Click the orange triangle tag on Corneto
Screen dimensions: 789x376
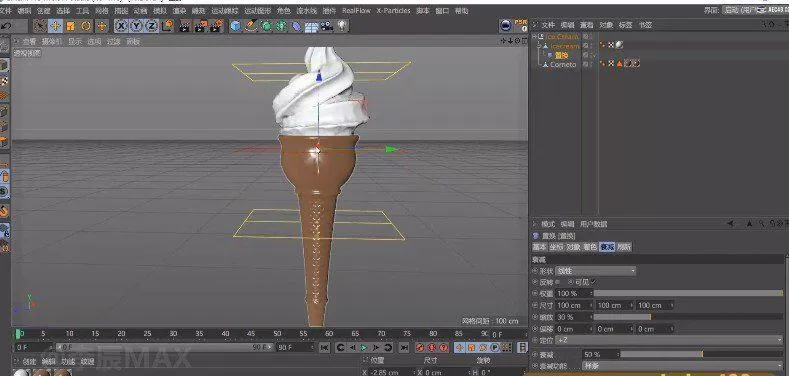click(619, 64)
